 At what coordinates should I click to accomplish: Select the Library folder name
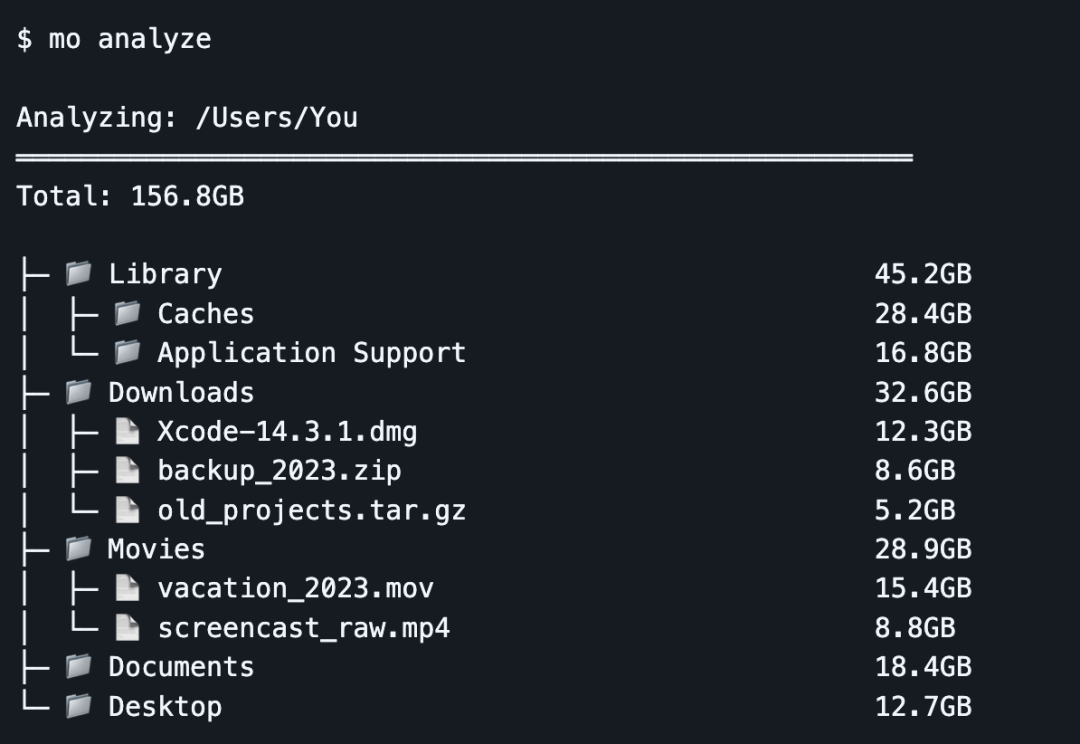point(165,274)
